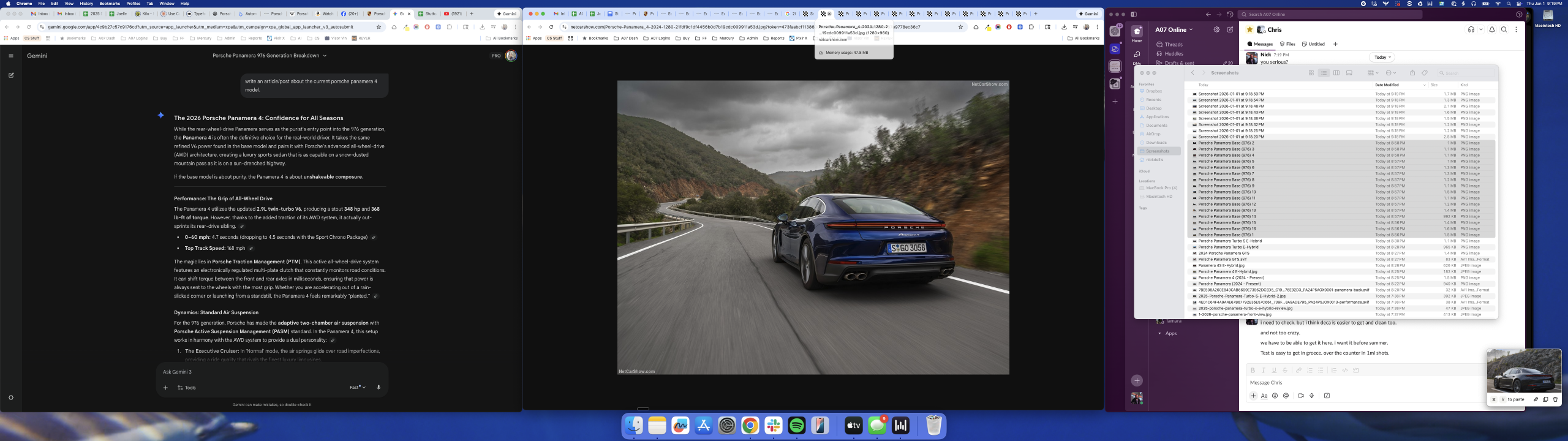Expand the Today date jump dropdown

click(1382, 57)
